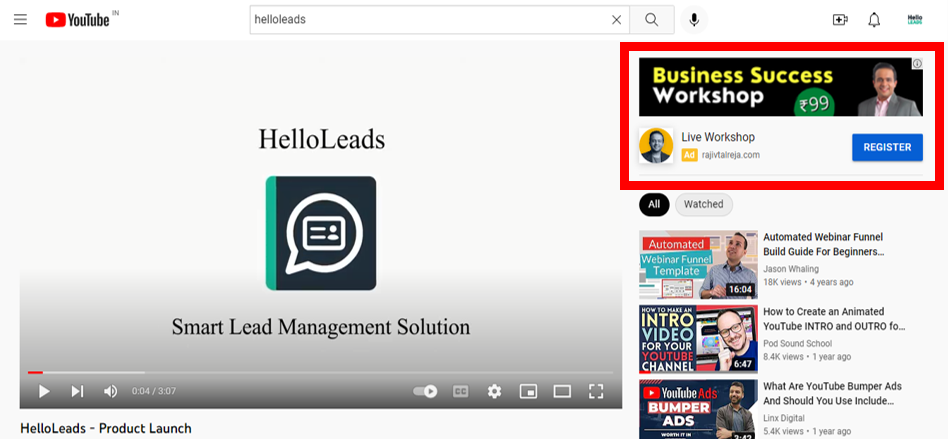Image resolution: width=948 pixels, height=439 pixels.
Task: Open Automated Webinar Funnel Build Guide title
Action: (823, 244)
